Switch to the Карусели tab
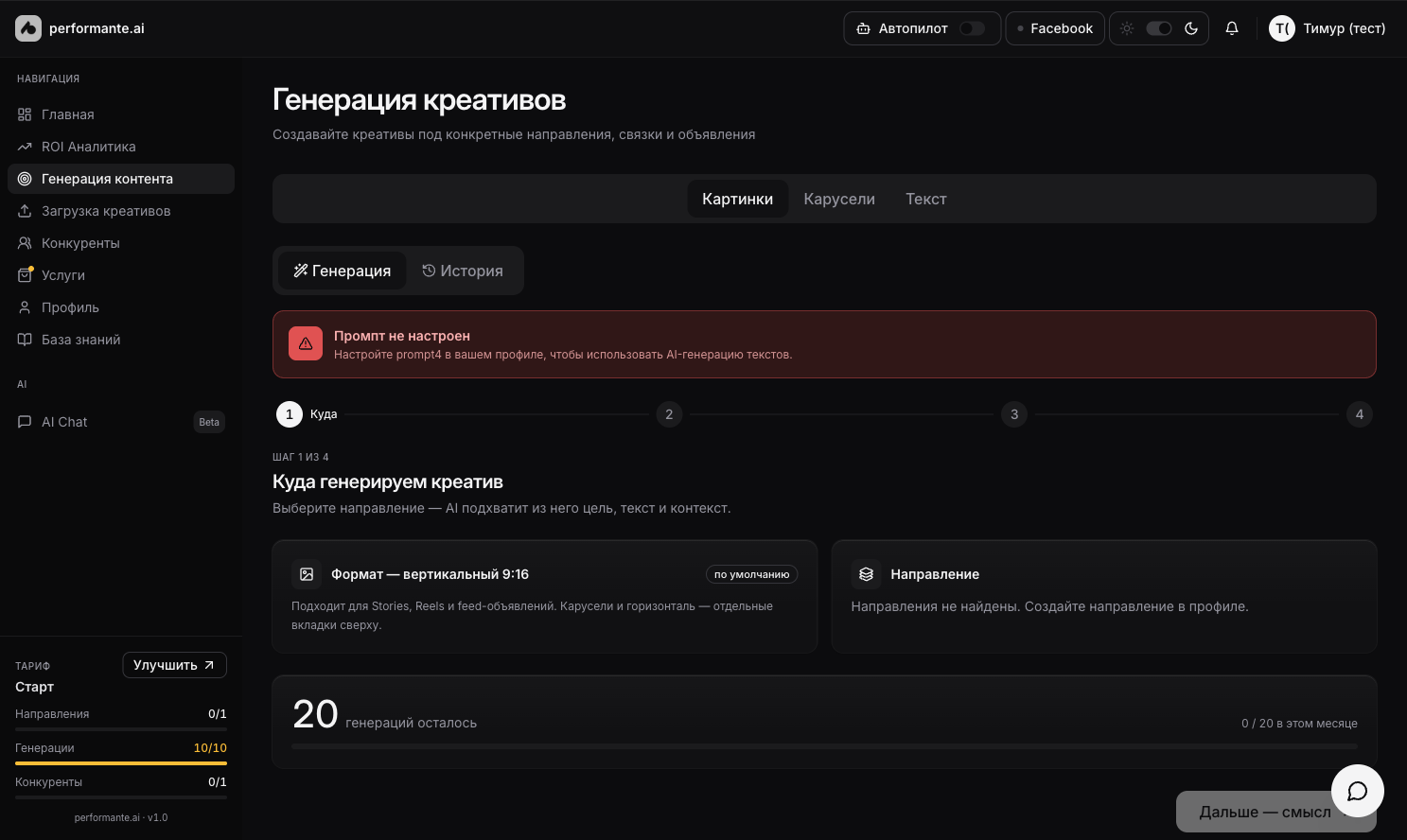1407x840 pixels. (x=839, y=199)
